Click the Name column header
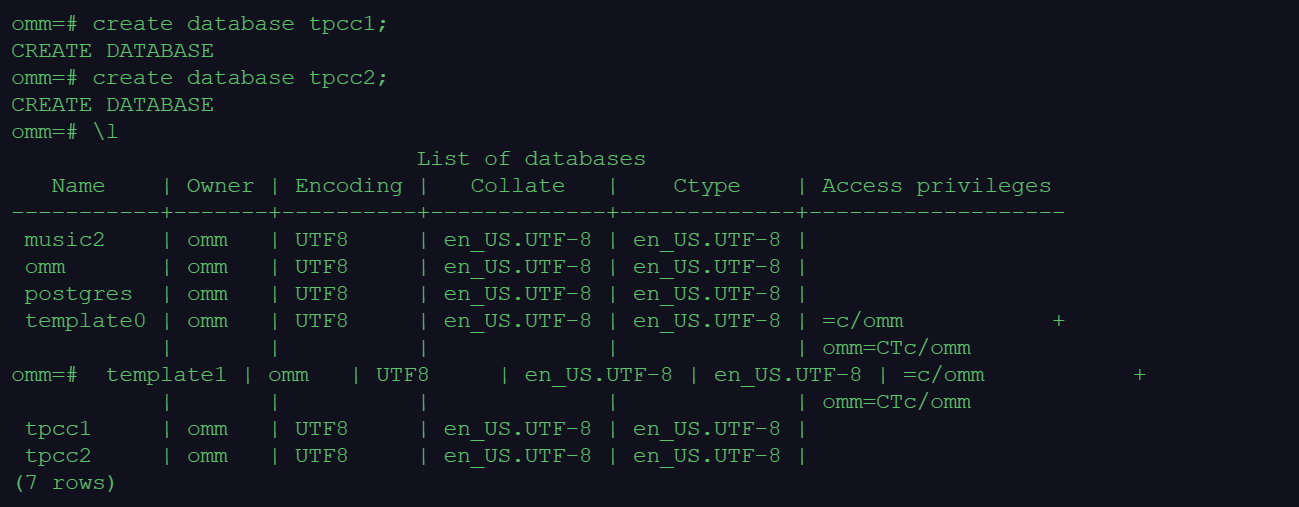1299x507 pixels. tap(78, 185)
